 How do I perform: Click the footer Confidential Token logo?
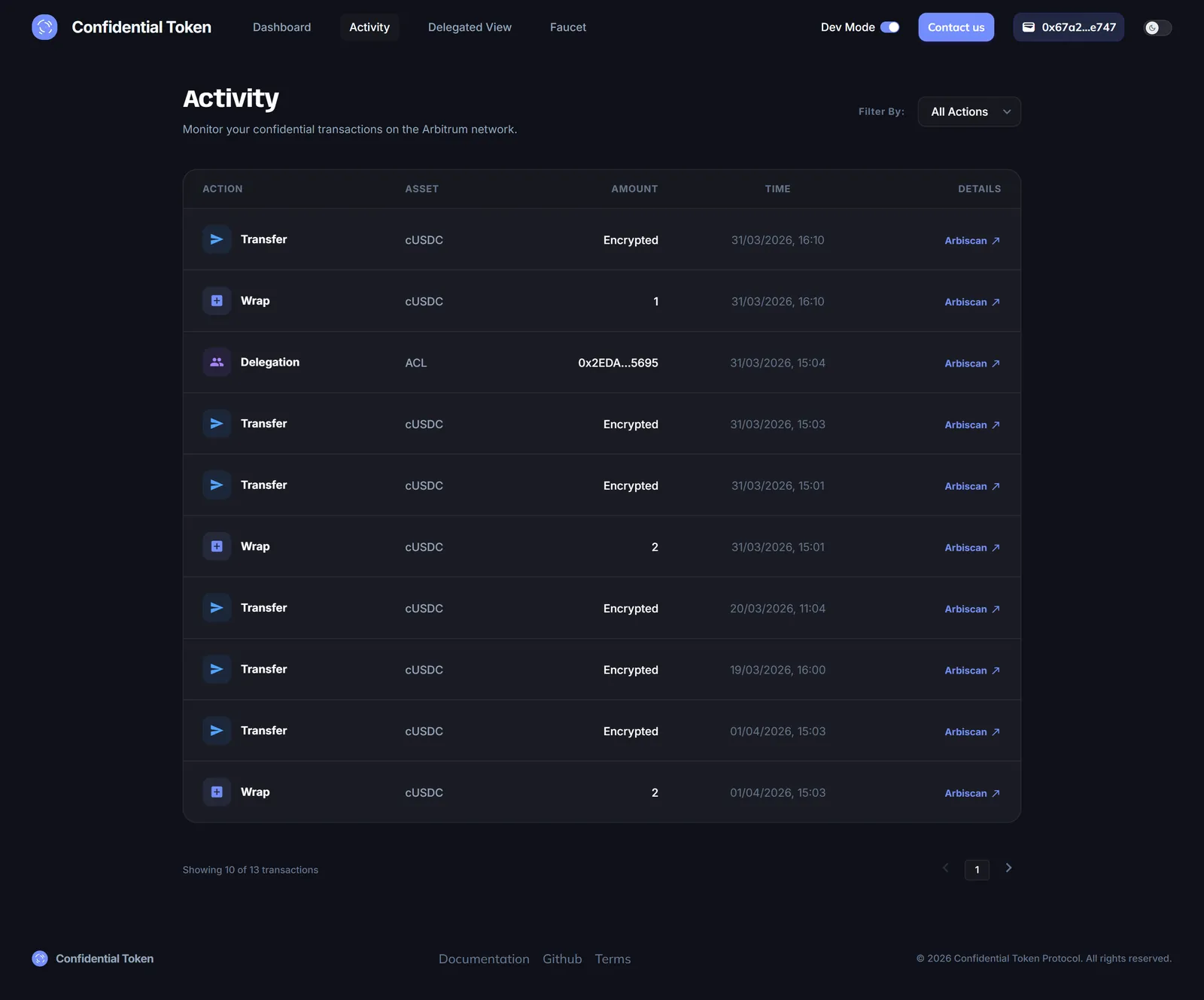pos(40,959)
